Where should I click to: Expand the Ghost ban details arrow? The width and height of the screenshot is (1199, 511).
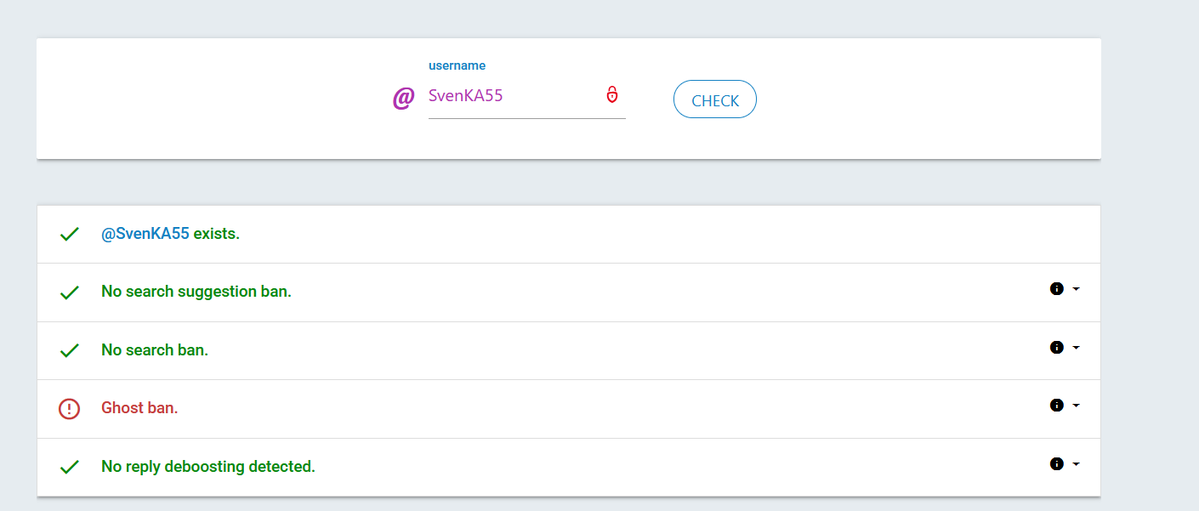[x=1076, y=405]
